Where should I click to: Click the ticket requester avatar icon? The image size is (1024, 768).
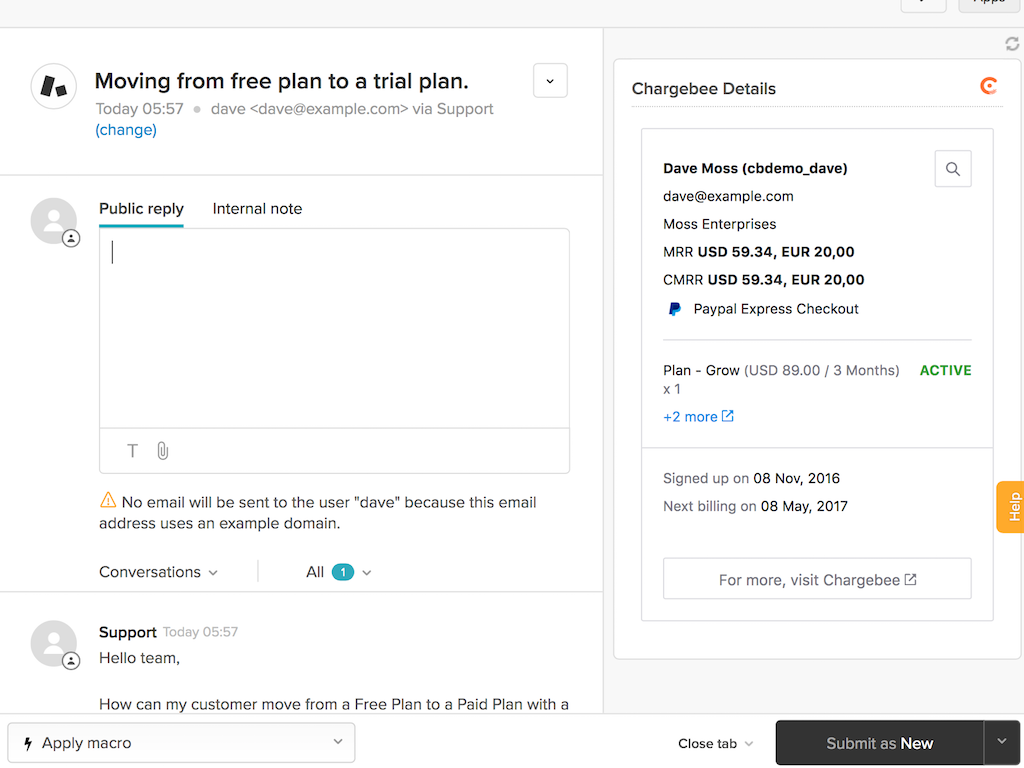pyautogui.click(x=54, y=87)
